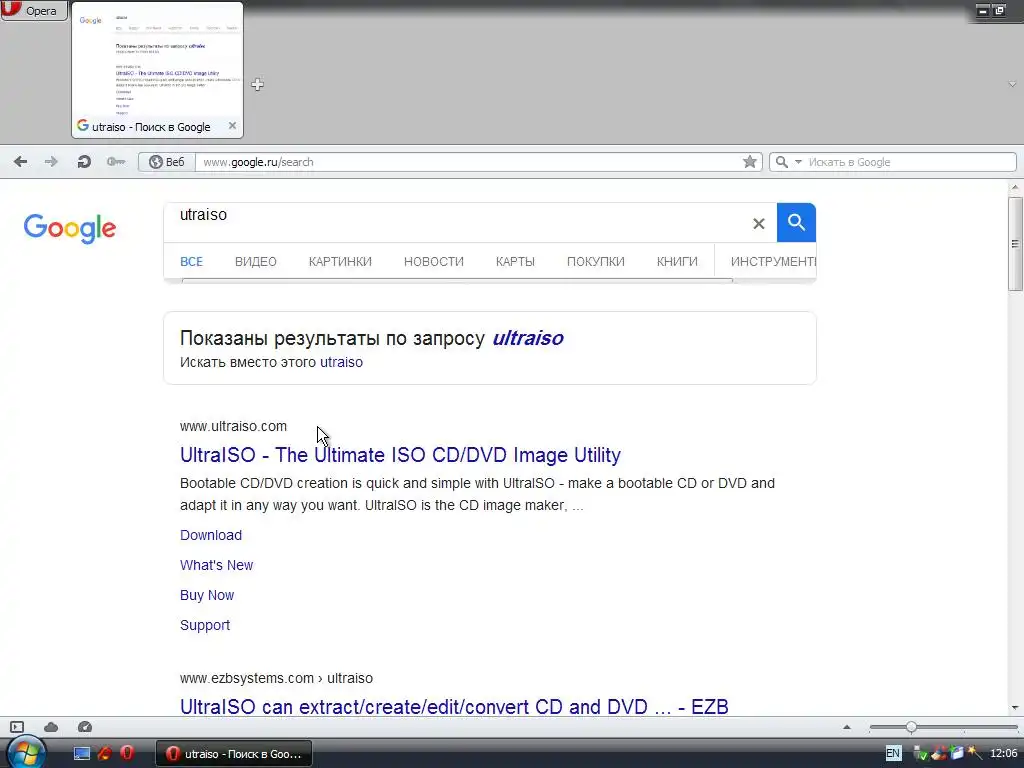Image resolution: width=1024 pixels, height=768 pixels.
Task: Open the search engine dropdown arrow
Action: [798, 162]
